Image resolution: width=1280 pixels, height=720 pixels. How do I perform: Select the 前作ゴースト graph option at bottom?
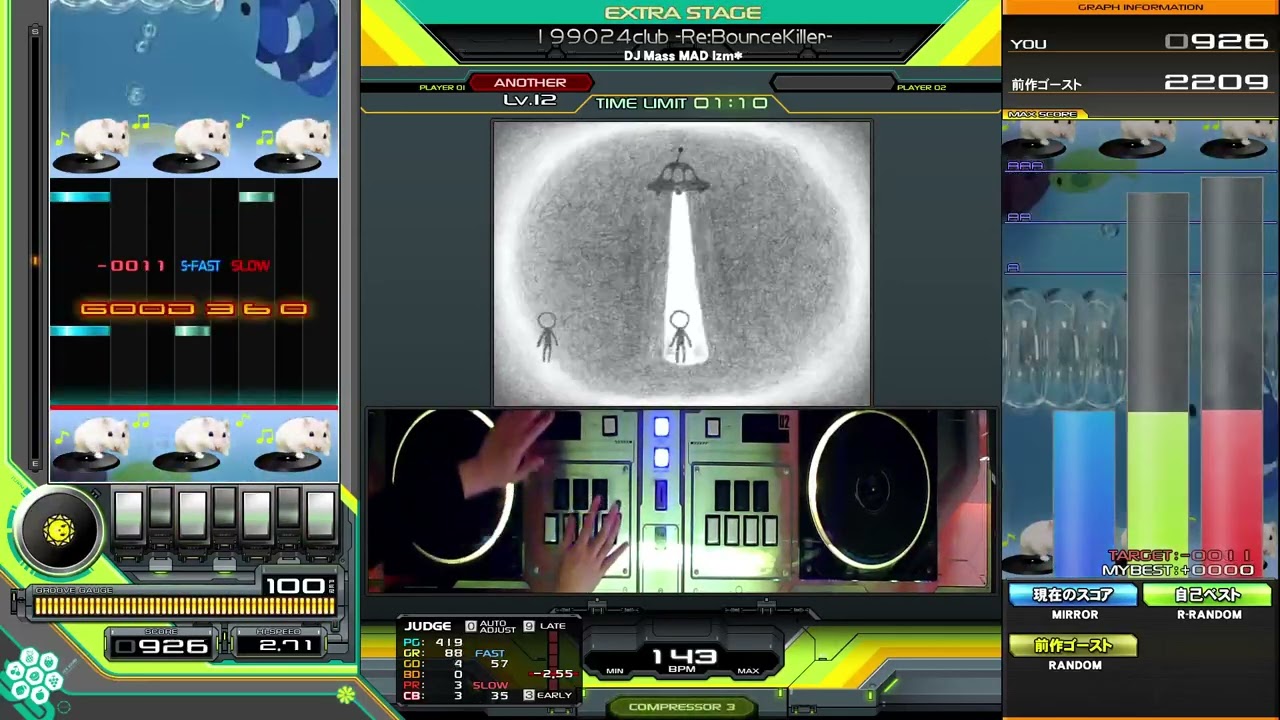pos(1073,646)
